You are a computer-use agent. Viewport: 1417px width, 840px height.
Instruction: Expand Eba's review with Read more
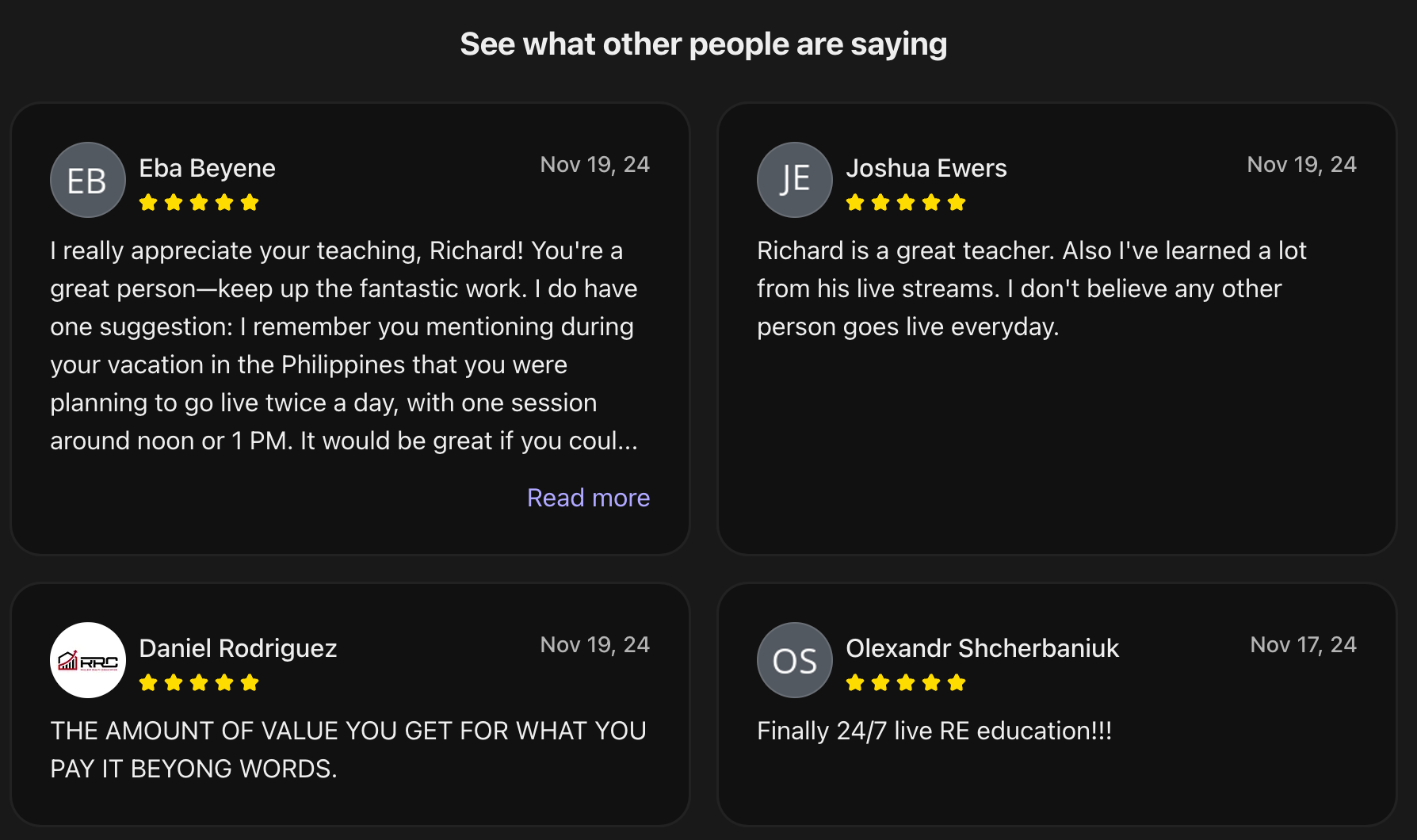[588, 498]
